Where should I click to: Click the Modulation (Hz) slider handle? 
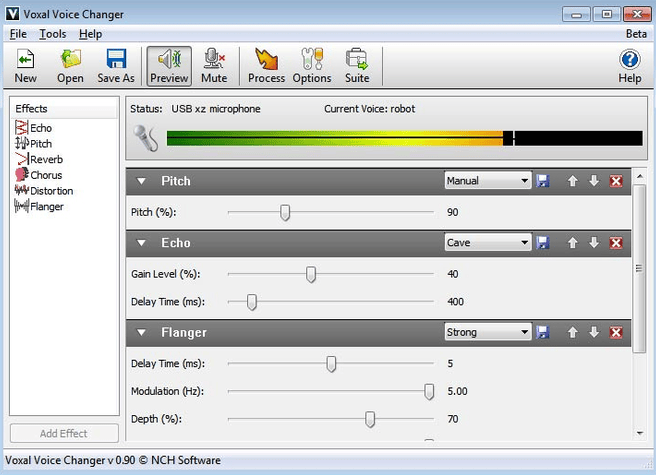tap(429, 392)
